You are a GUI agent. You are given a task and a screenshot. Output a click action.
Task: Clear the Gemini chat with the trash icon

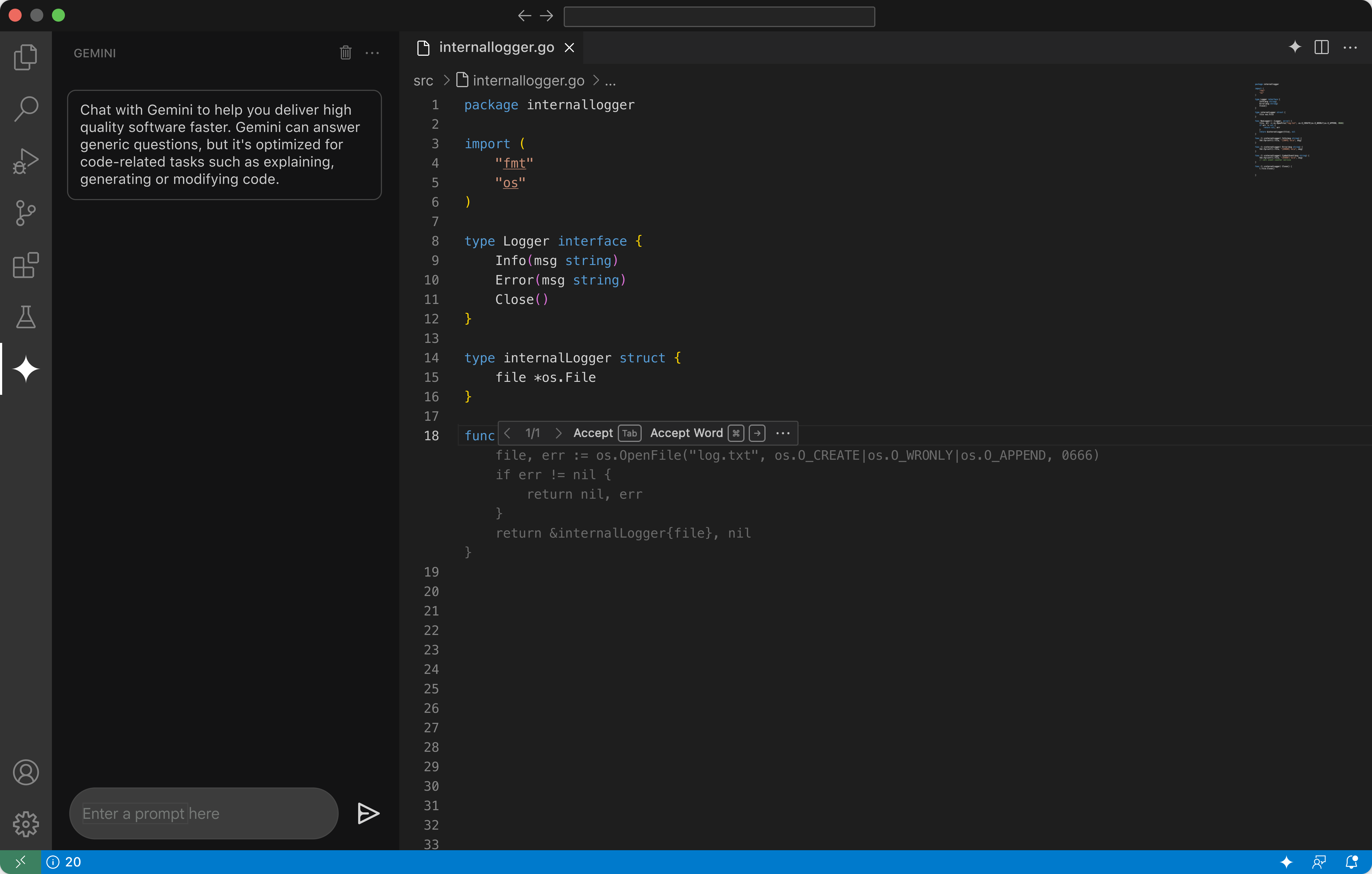[345, 52]
